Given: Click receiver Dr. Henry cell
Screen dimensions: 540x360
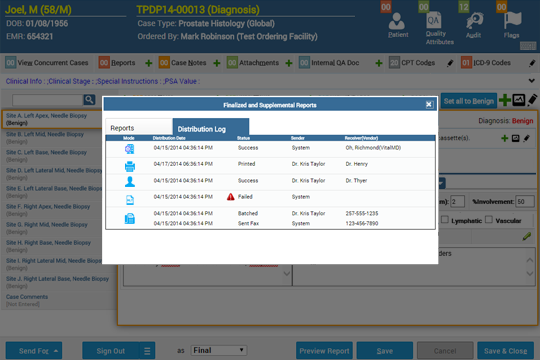Looking at the screenshot, I should (356, 164).
